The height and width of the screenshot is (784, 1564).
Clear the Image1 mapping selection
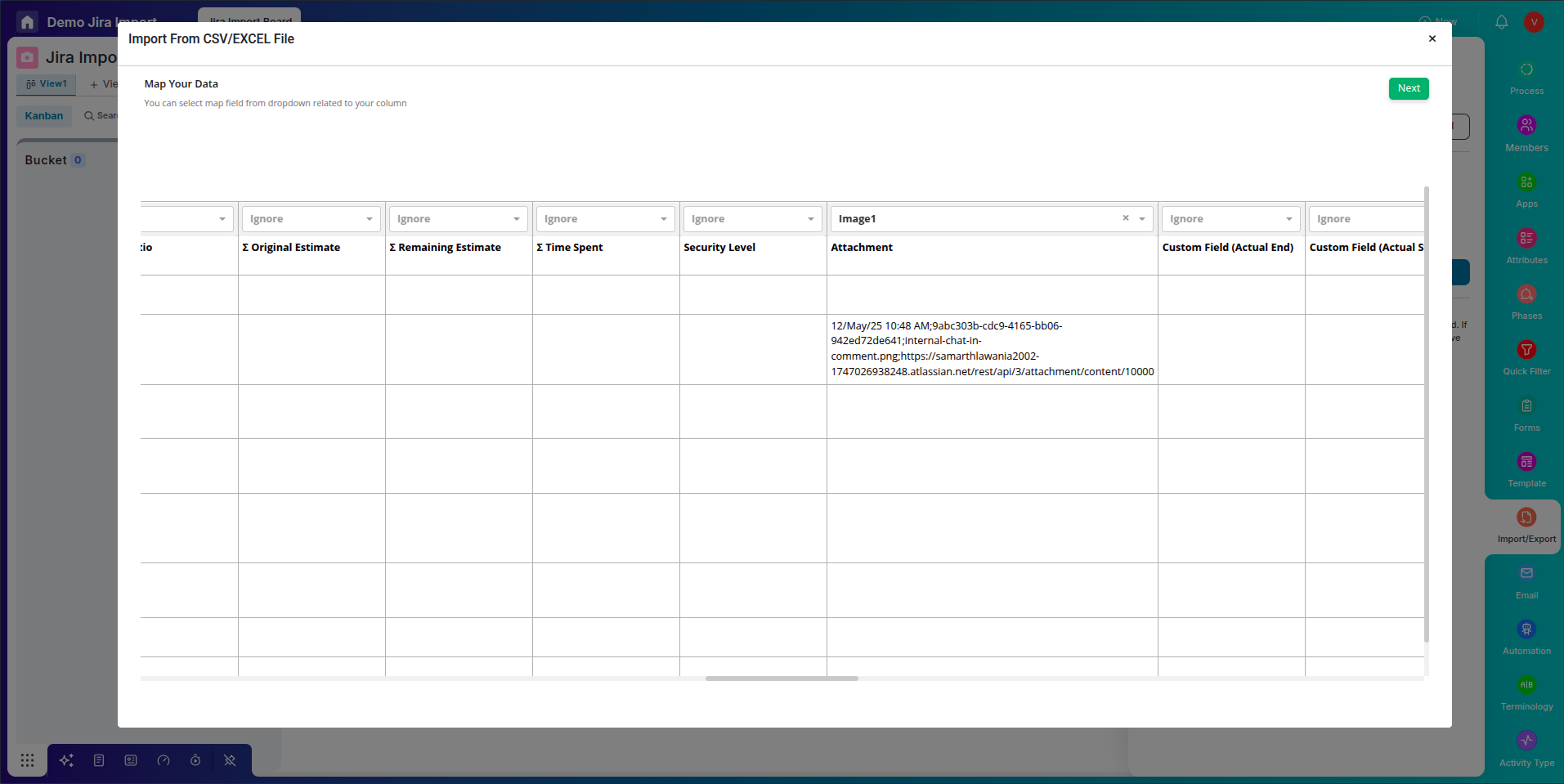coord(1126,218)
